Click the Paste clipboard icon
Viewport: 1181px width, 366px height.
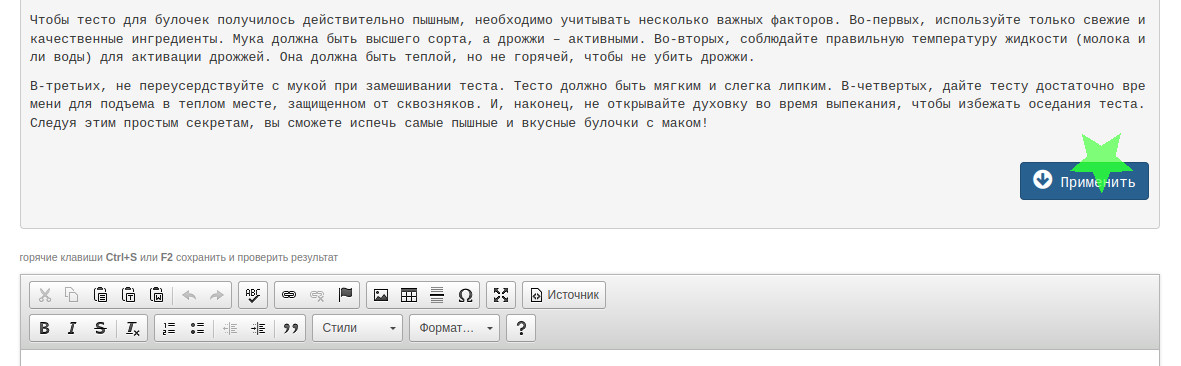[x=100, y=295]
